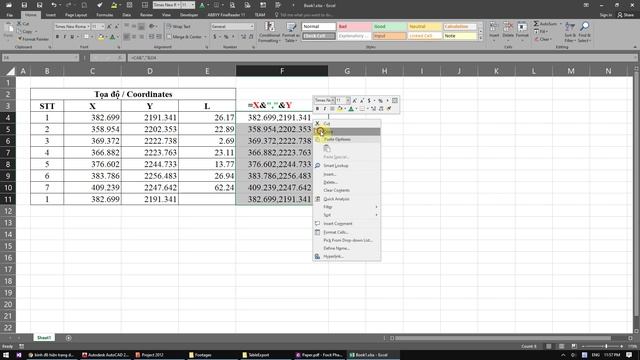Open the File tab
This screenshot has height=360, width=640.
point(9,15)
